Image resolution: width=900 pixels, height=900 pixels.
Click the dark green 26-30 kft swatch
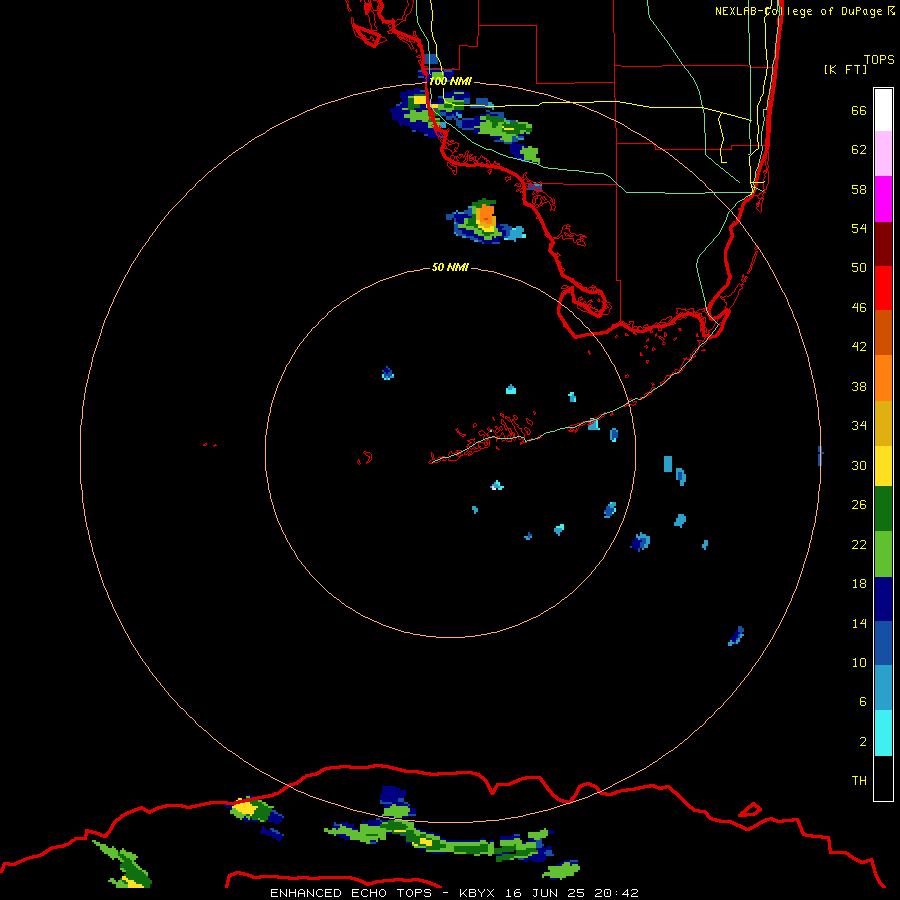coord(883,509)
